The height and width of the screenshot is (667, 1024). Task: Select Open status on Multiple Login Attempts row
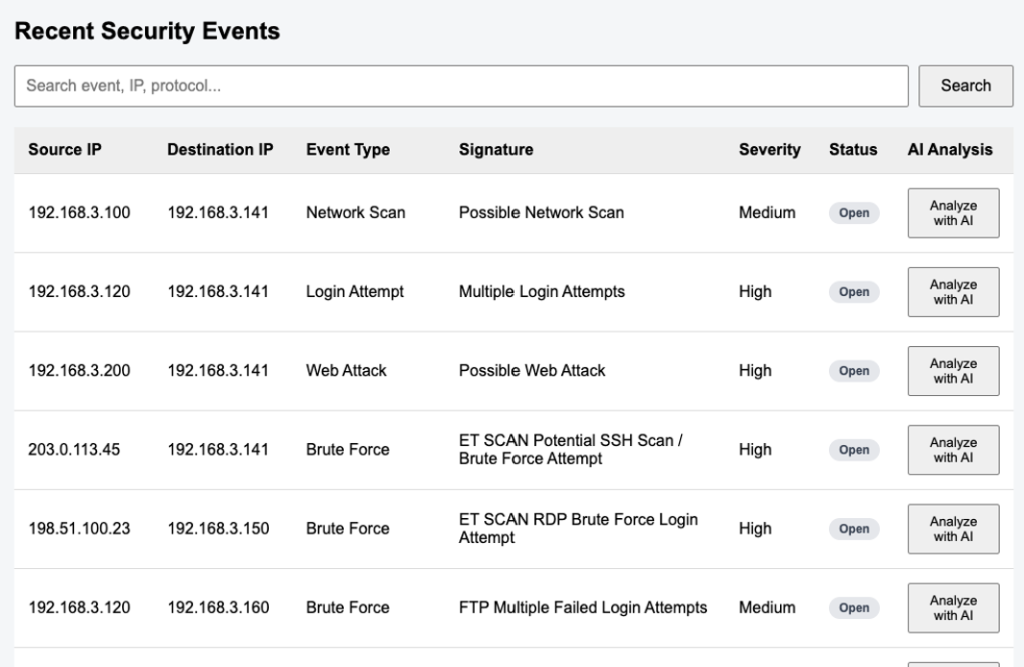coord(854,292)
